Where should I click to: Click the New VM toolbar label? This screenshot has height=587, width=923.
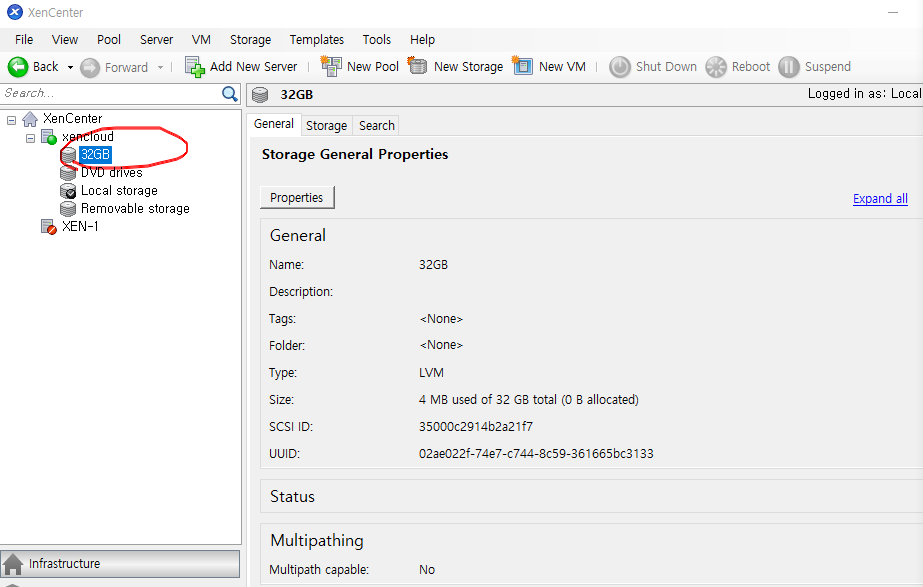562,67
